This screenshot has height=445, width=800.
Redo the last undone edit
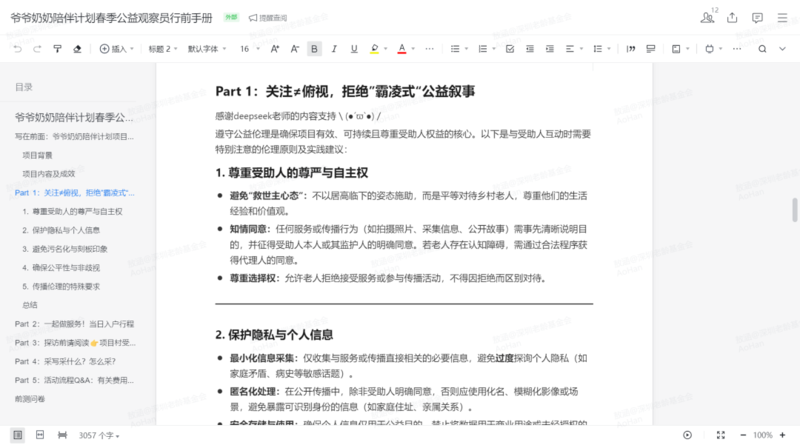(x=37, y=49)
